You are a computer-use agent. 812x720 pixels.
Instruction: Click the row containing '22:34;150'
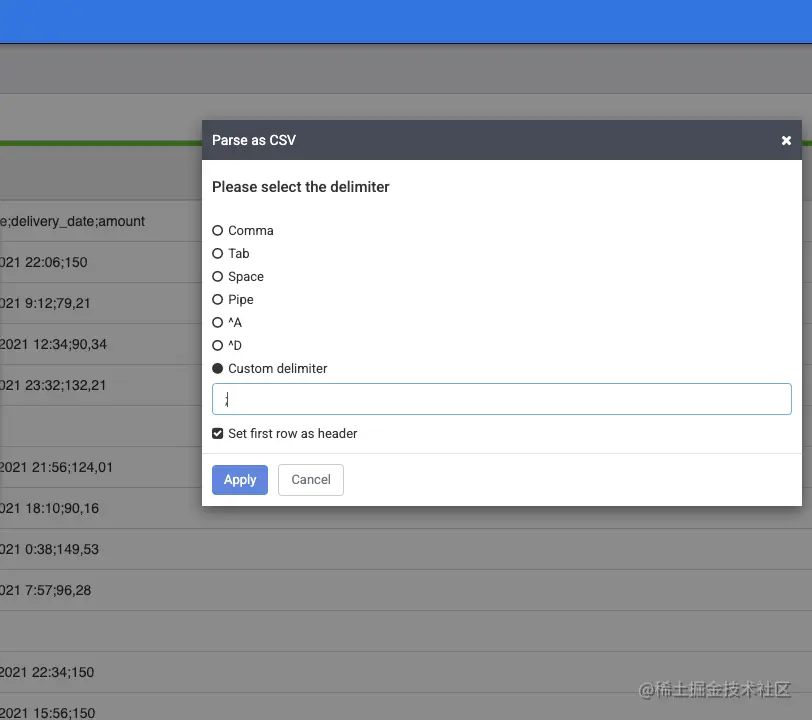click(x=406, y=672)
